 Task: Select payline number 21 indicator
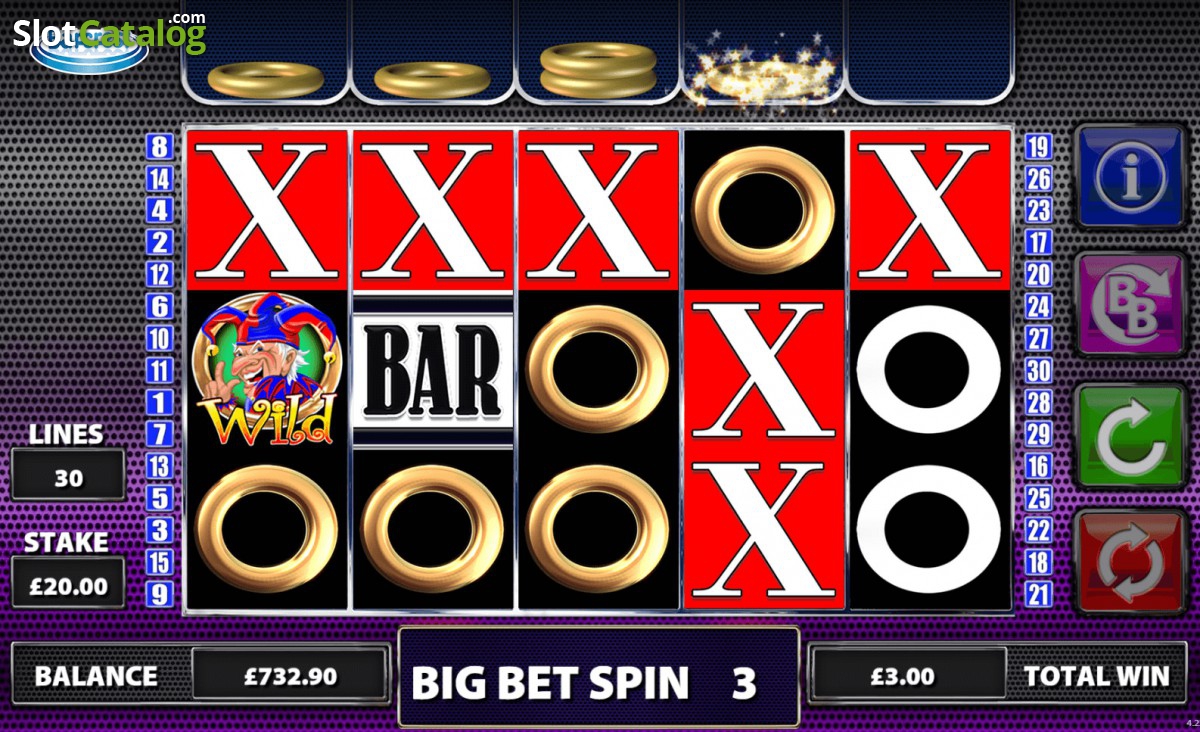click(x=1038, y=595)
